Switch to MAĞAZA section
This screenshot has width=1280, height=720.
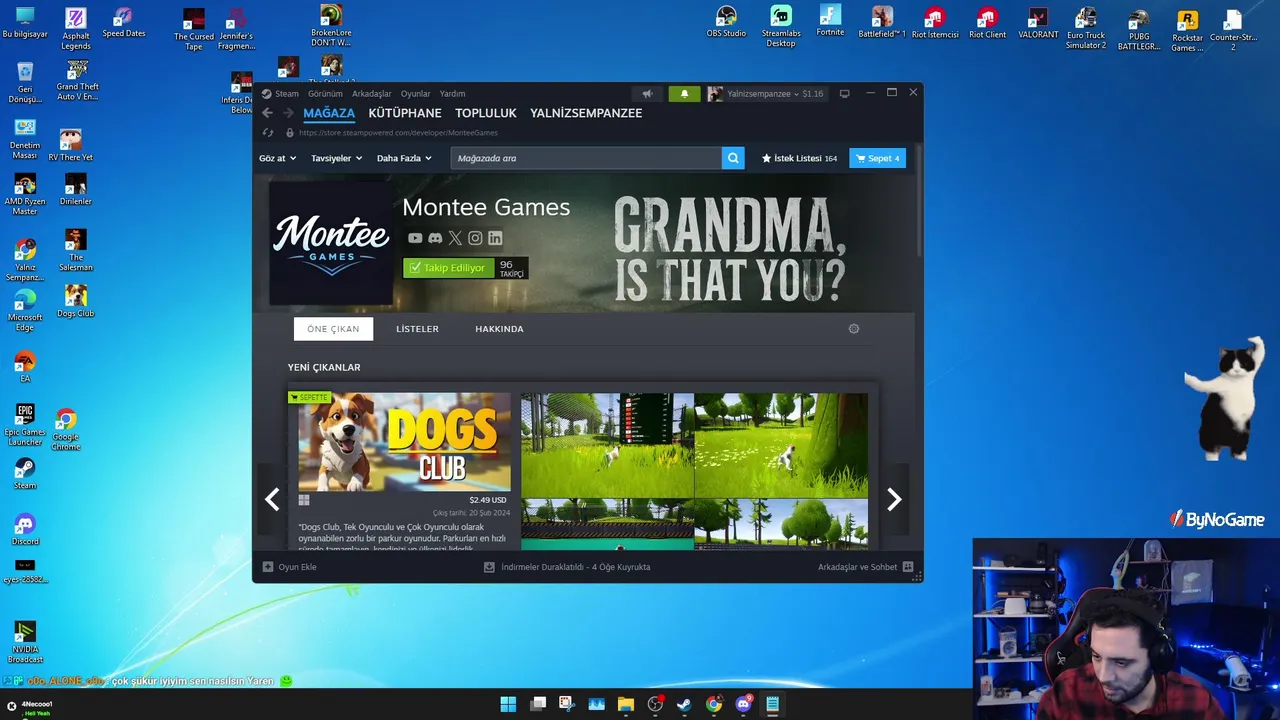(329, 113)
